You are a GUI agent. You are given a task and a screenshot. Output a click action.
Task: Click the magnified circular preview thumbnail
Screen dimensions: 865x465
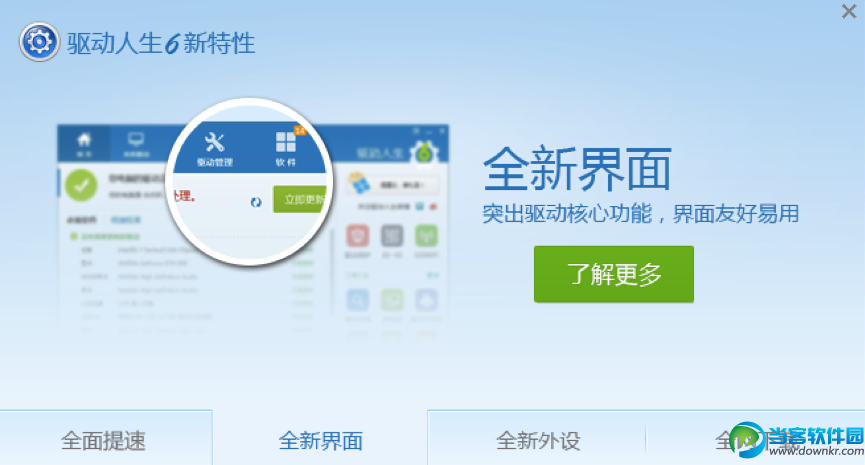[x=250, y=182]
